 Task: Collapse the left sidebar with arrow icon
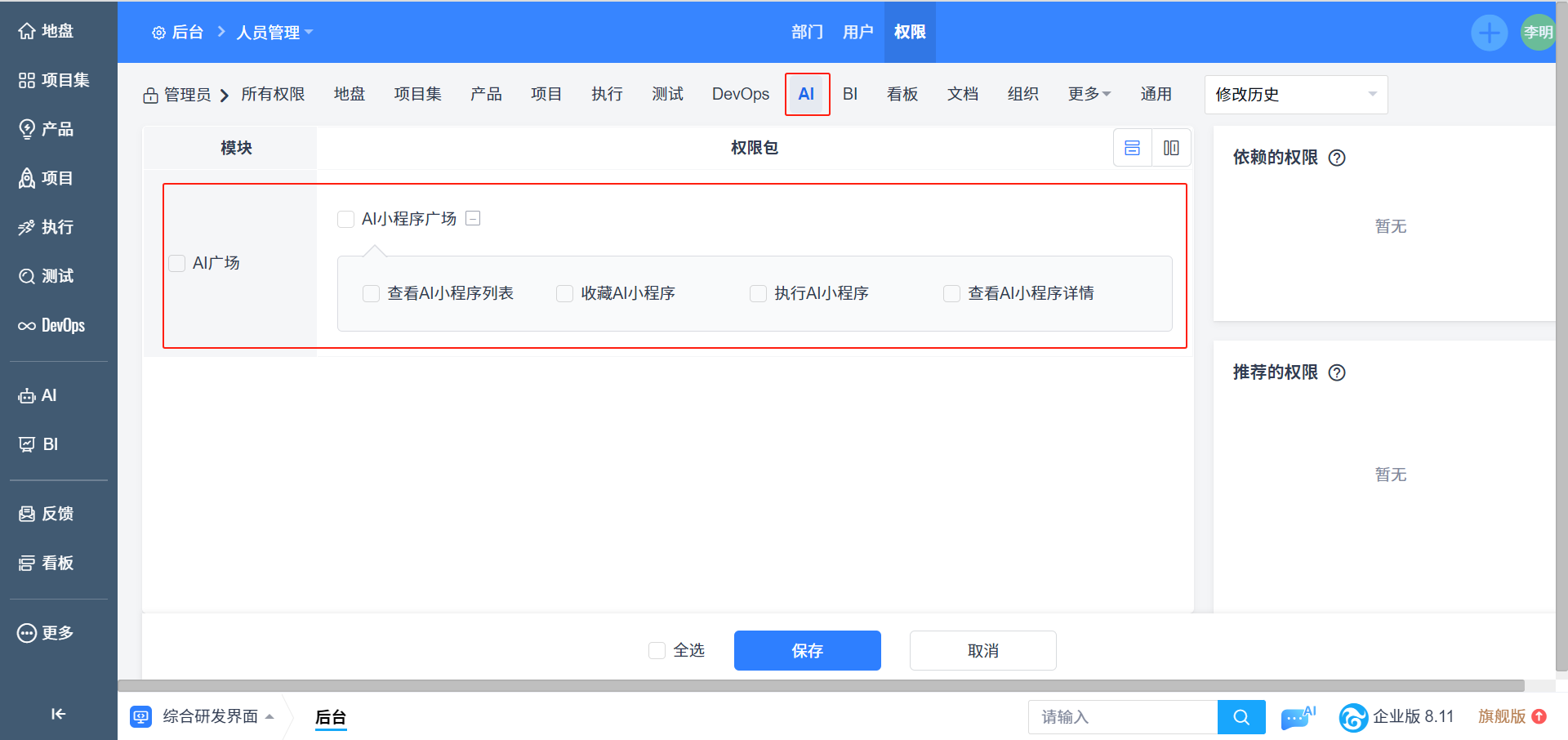click(x=58, y=714)
